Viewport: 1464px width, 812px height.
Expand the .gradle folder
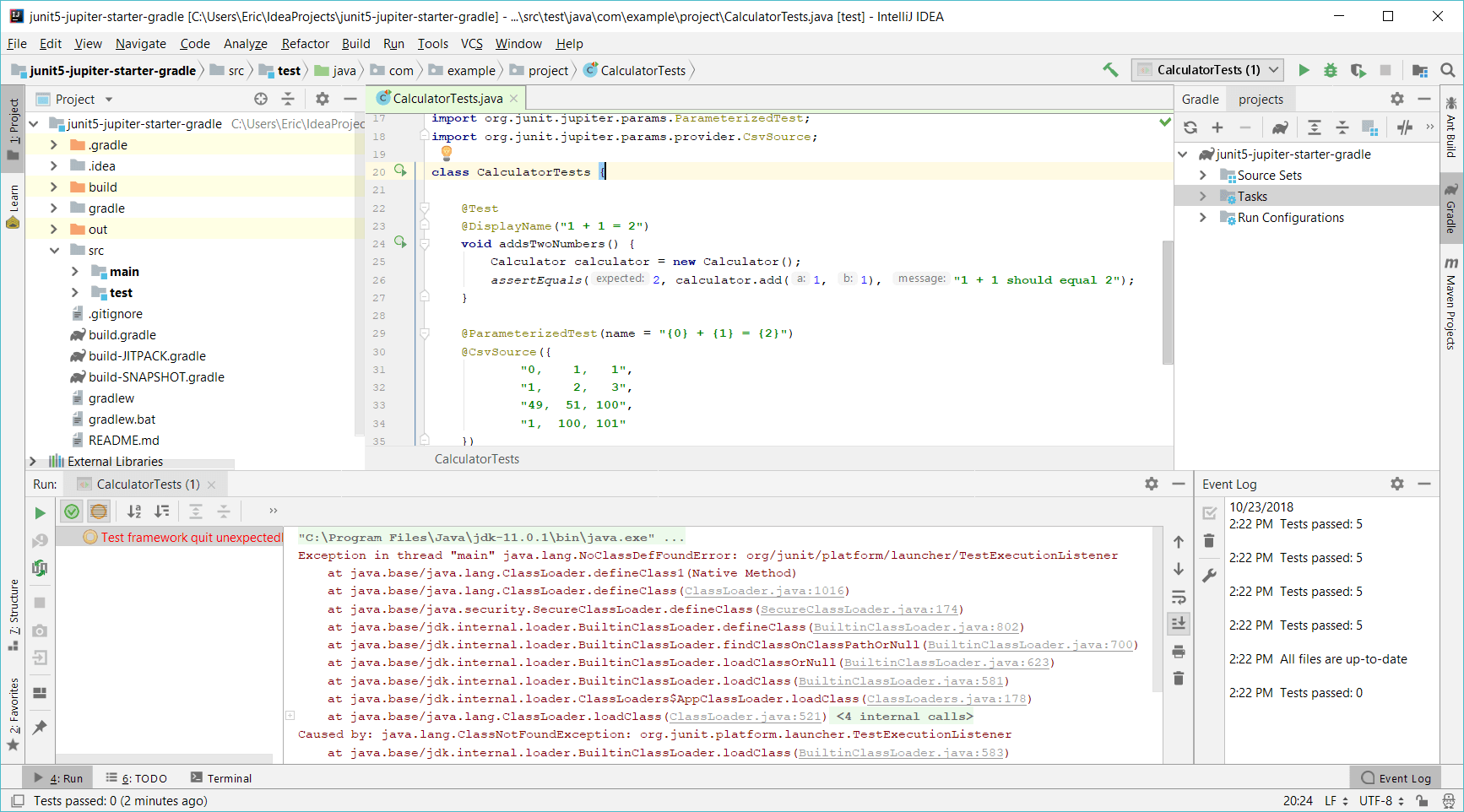click(x=54, y=145)
